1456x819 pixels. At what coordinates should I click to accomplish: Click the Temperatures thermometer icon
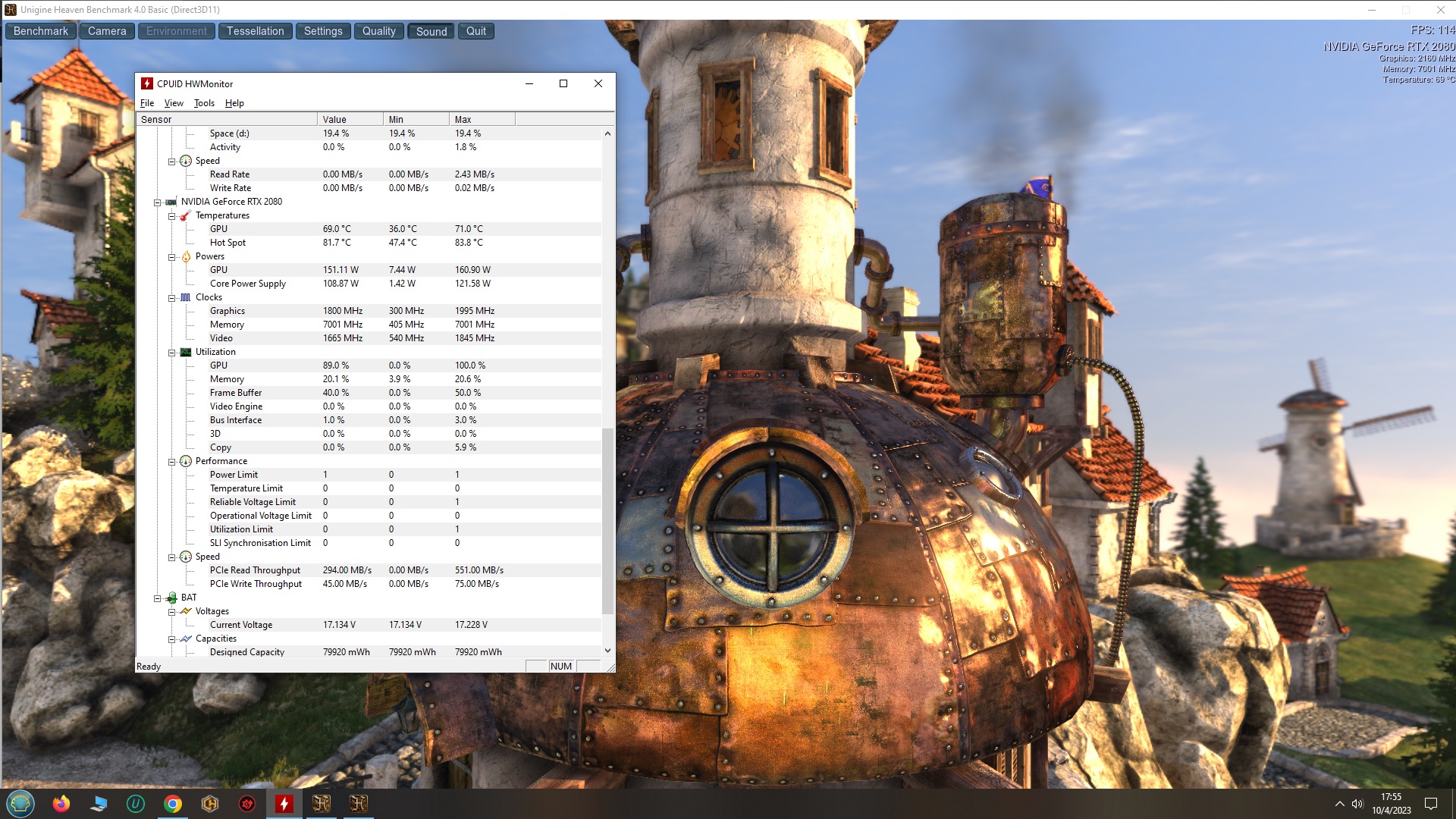(x=186, y=215)
